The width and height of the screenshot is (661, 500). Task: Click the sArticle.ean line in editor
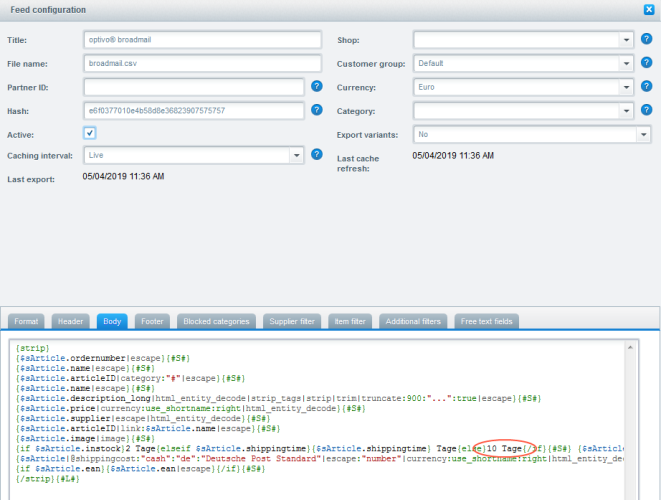(x=140, y=469)
